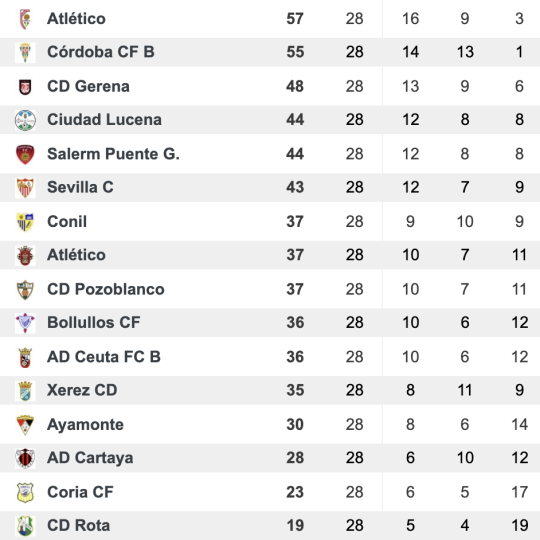Open the Coria CF team name link
The height and width of the screenshot is (540, 540).
tap(80, 492)
